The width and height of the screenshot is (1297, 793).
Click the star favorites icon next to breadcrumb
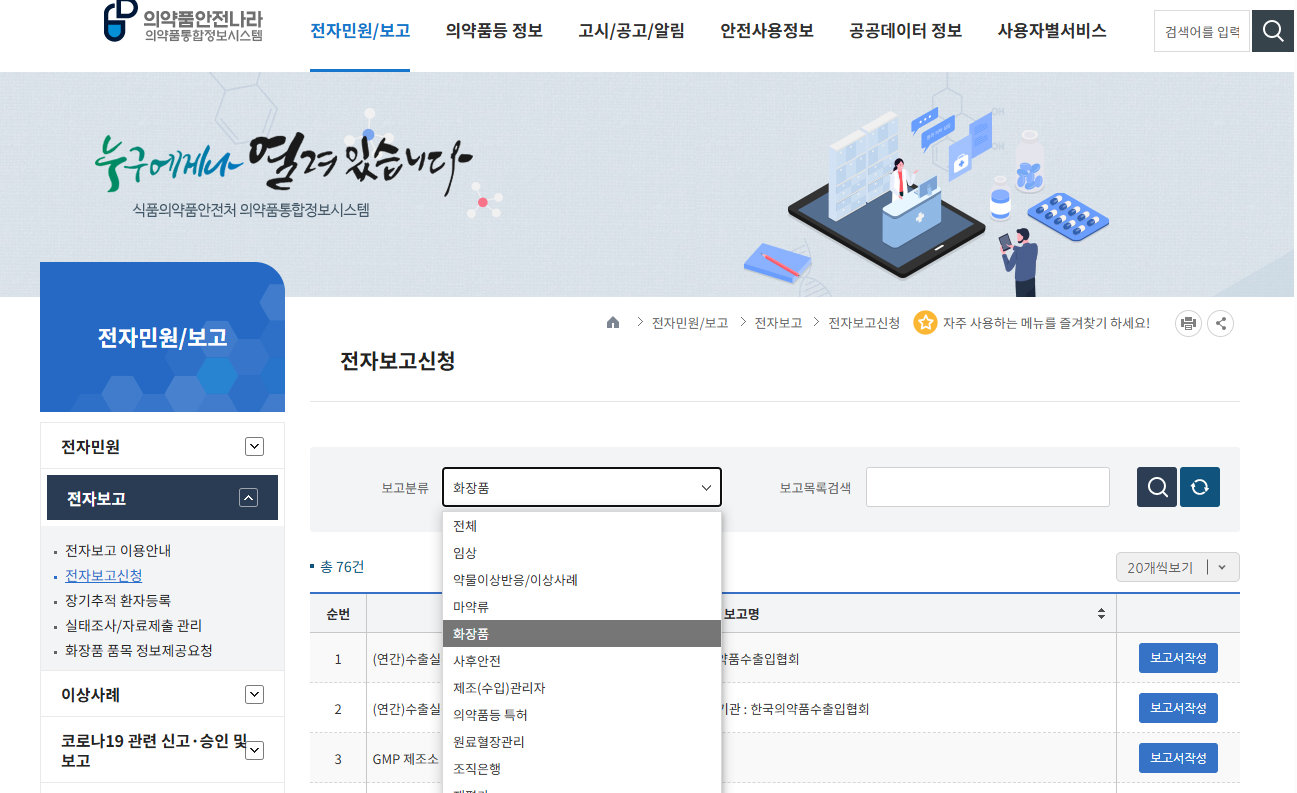tap(925, 322)
